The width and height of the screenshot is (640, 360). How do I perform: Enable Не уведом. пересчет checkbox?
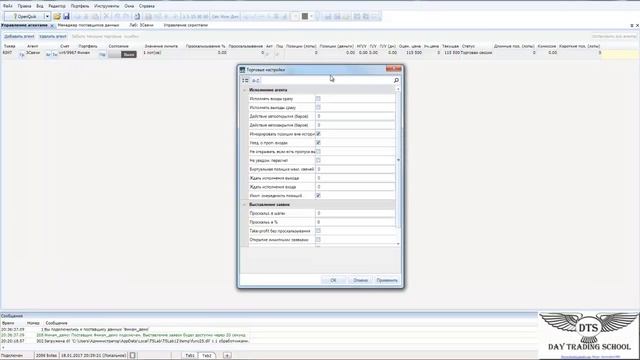pyautogui.click(x=318, y=160)
